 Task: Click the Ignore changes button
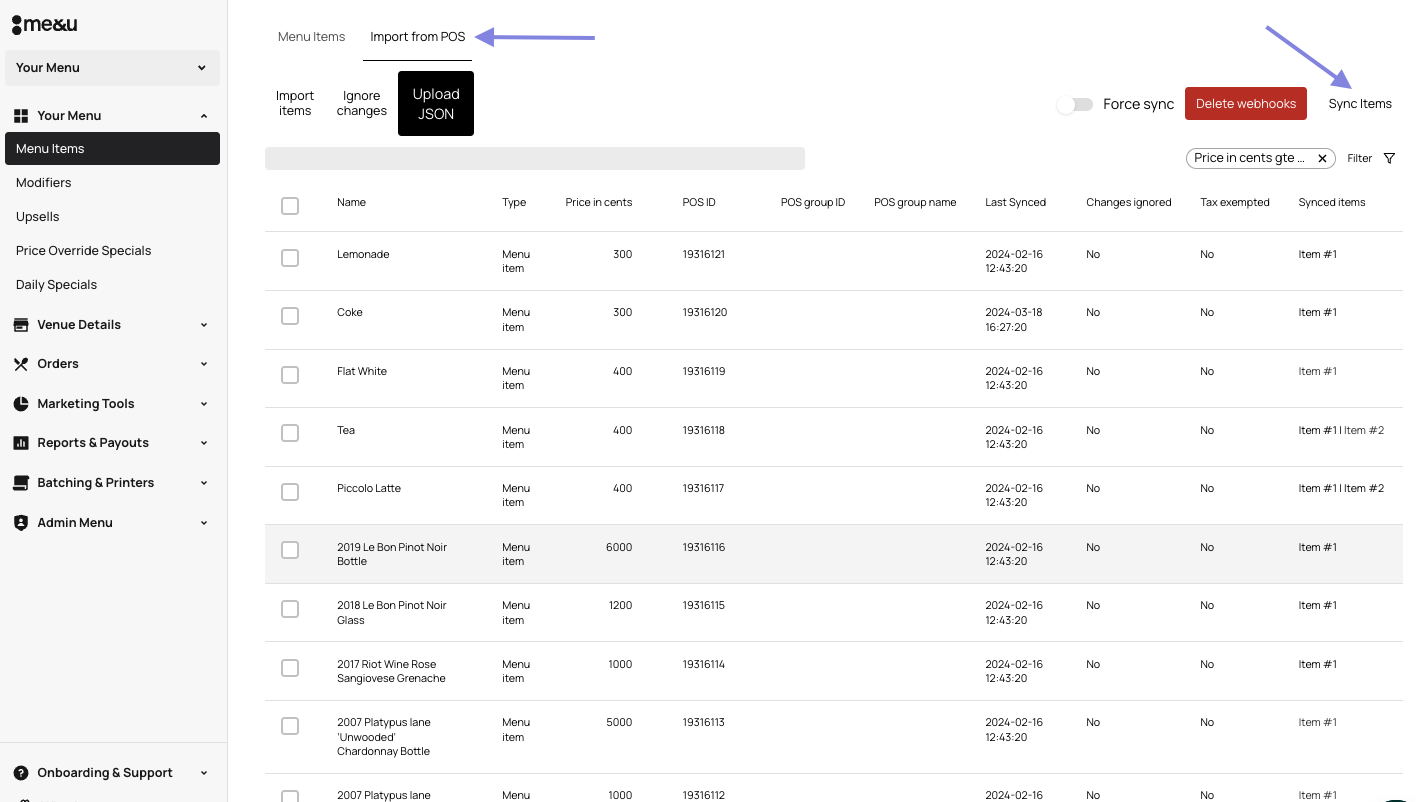(x=361, y=103)
